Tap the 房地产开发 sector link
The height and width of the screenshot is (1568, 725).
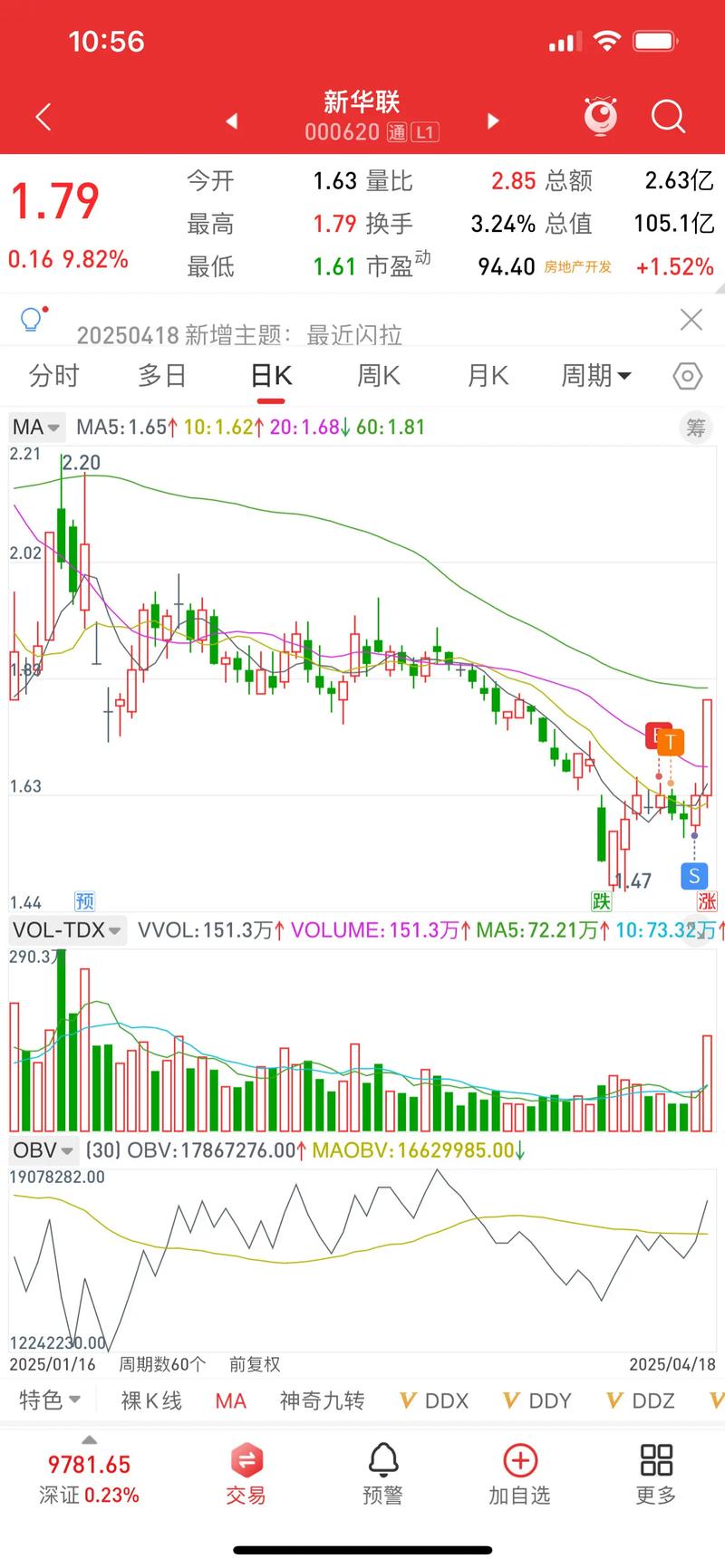pos(577,267)
